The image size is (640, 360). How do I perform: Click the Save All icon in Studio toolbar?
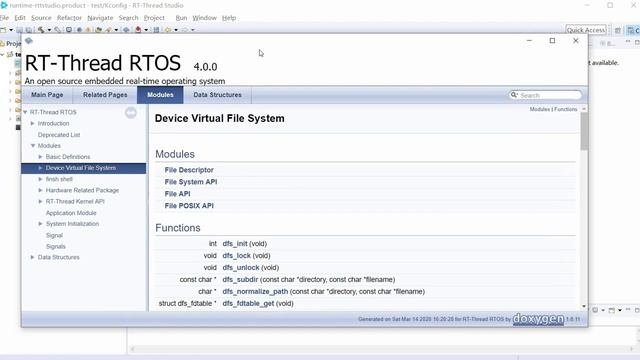(x=29, y=30)
